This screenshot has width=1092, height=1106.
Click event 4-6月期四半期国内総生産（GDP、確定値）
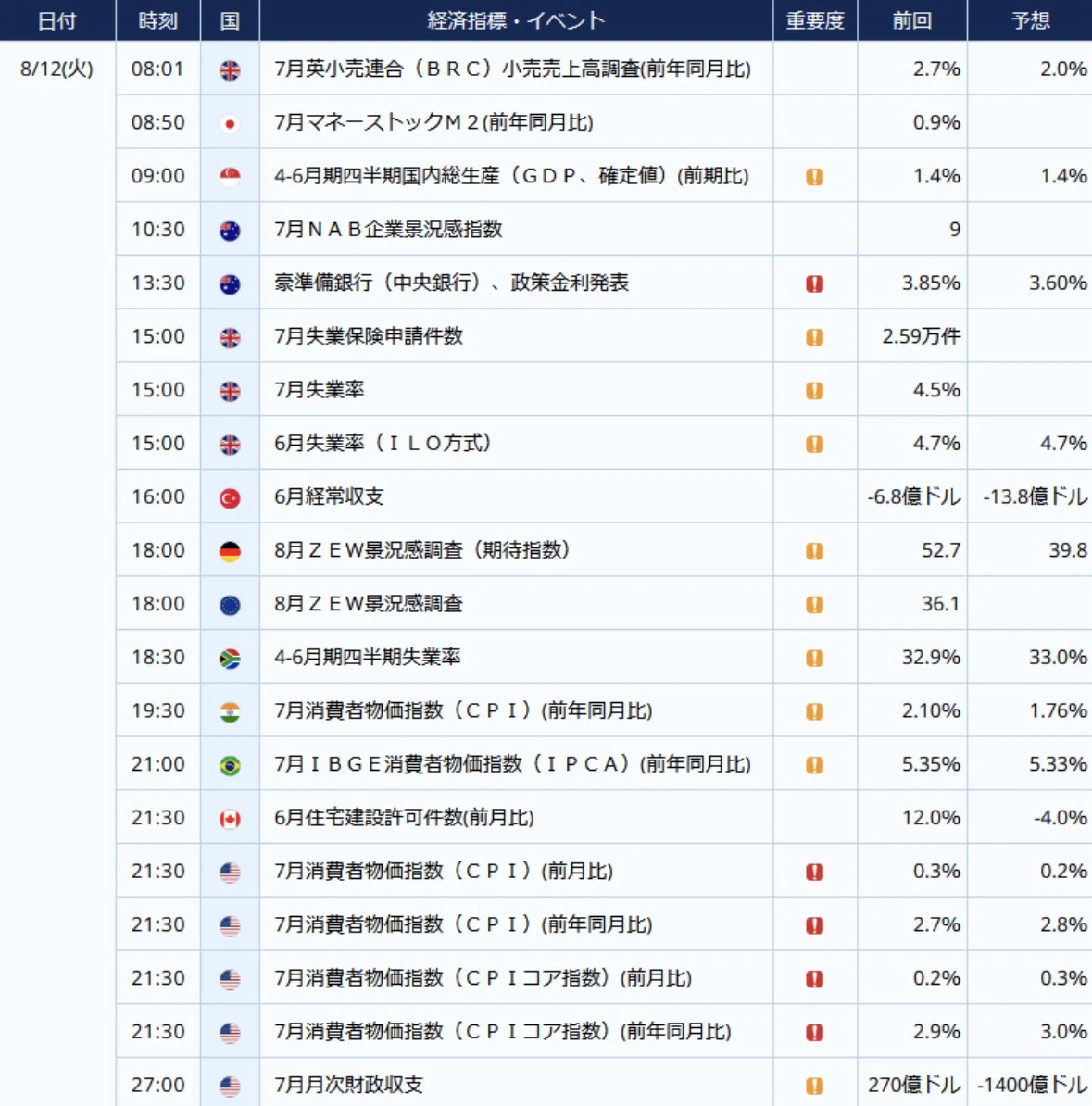pyautogui.click(x=511, y=176)
